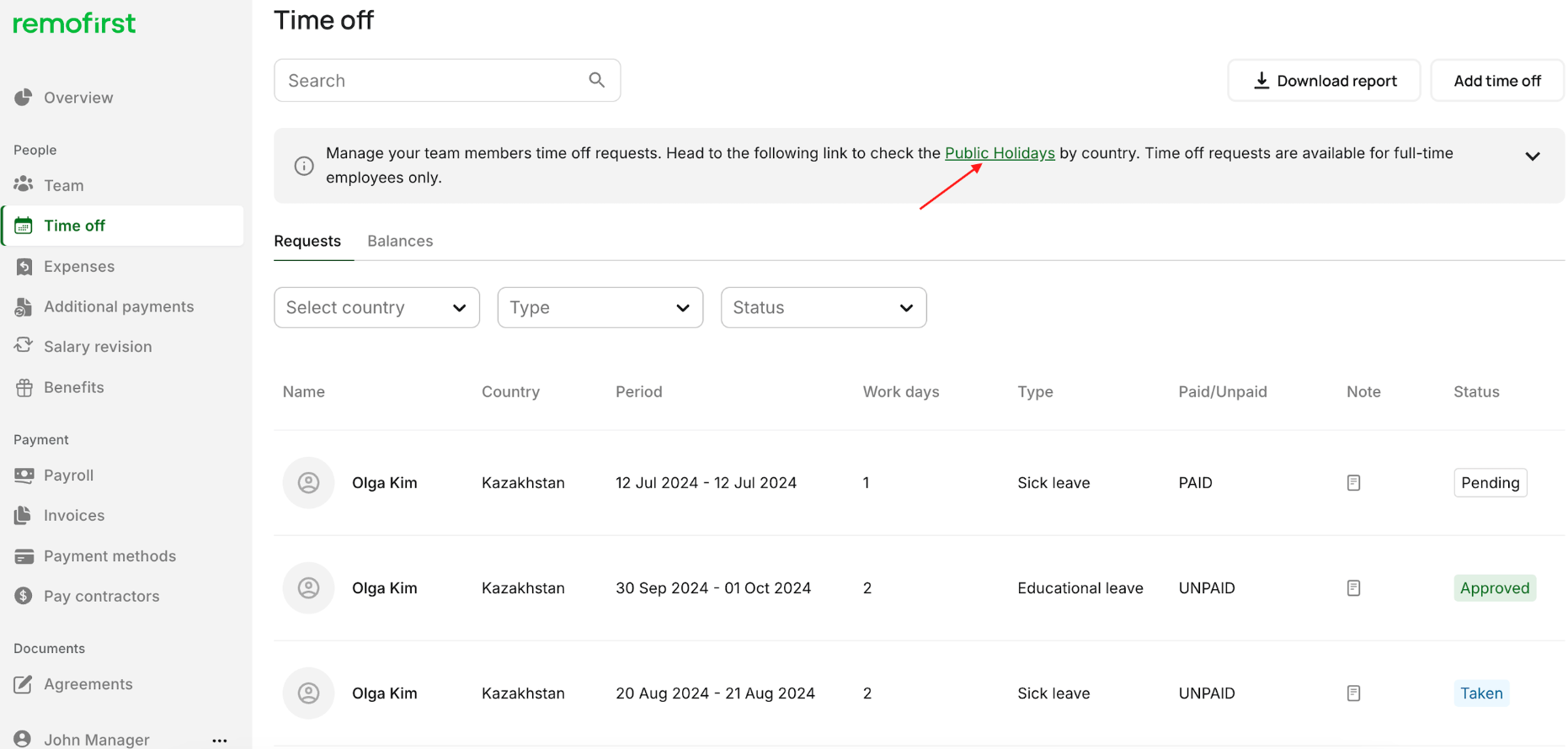Click the John Manager avatar icon
Viewport: 1568px width, 749px height.
click(x=24, y=739)
